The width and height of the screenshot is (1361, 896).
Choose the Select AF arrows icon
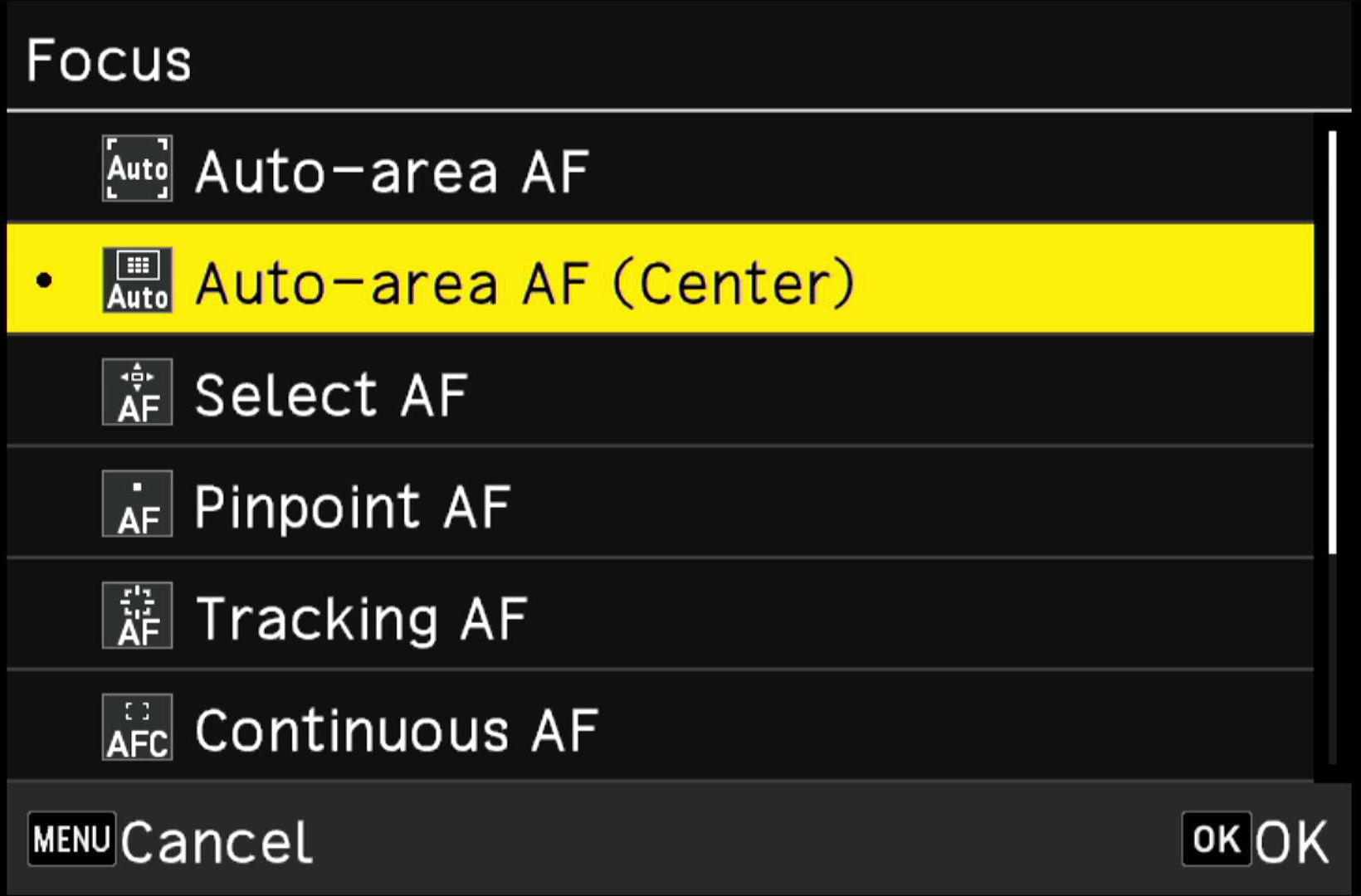(137, 392)
